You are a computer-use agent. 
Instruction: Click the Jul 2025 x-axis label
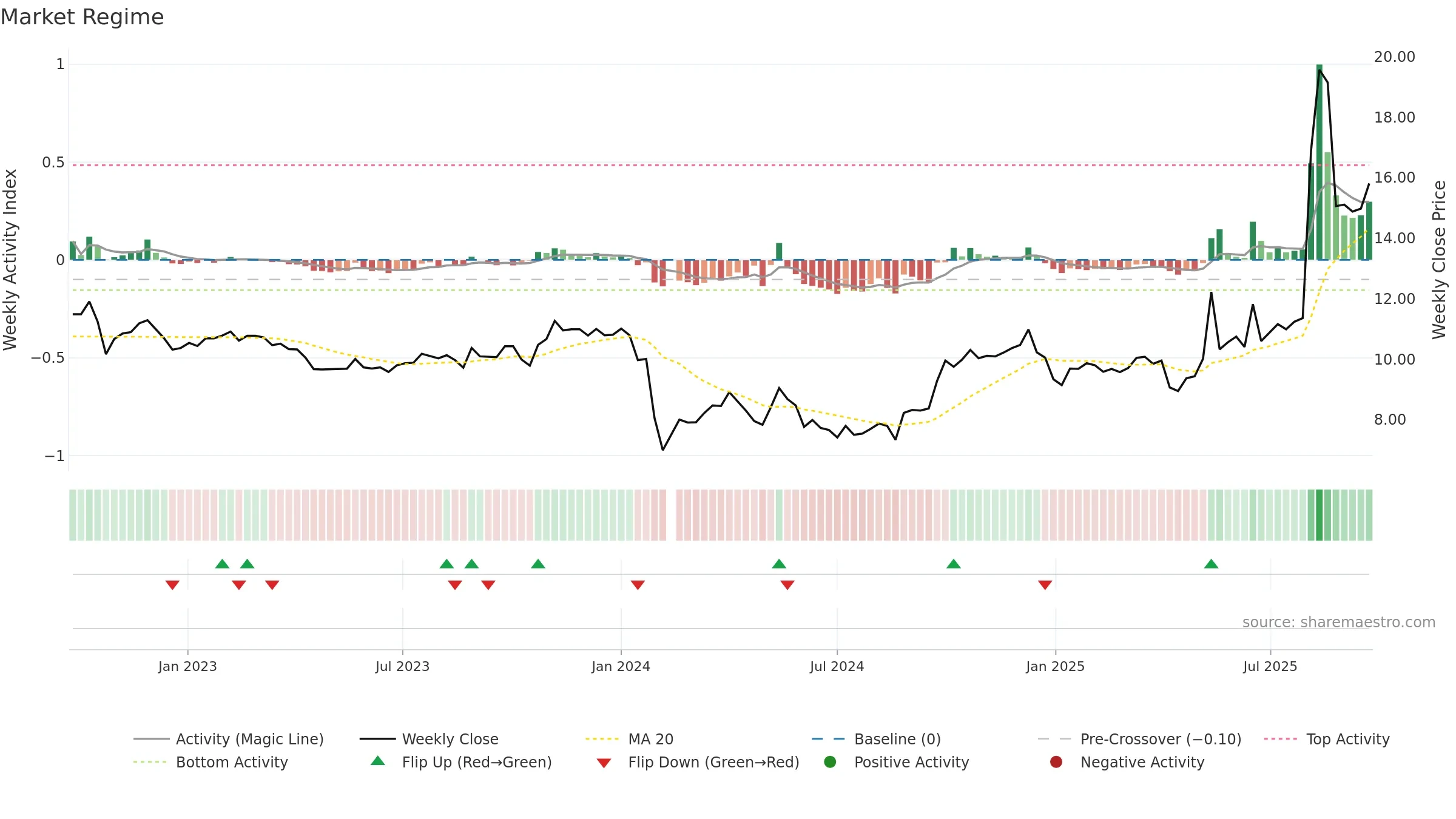tap(1270, 666)
